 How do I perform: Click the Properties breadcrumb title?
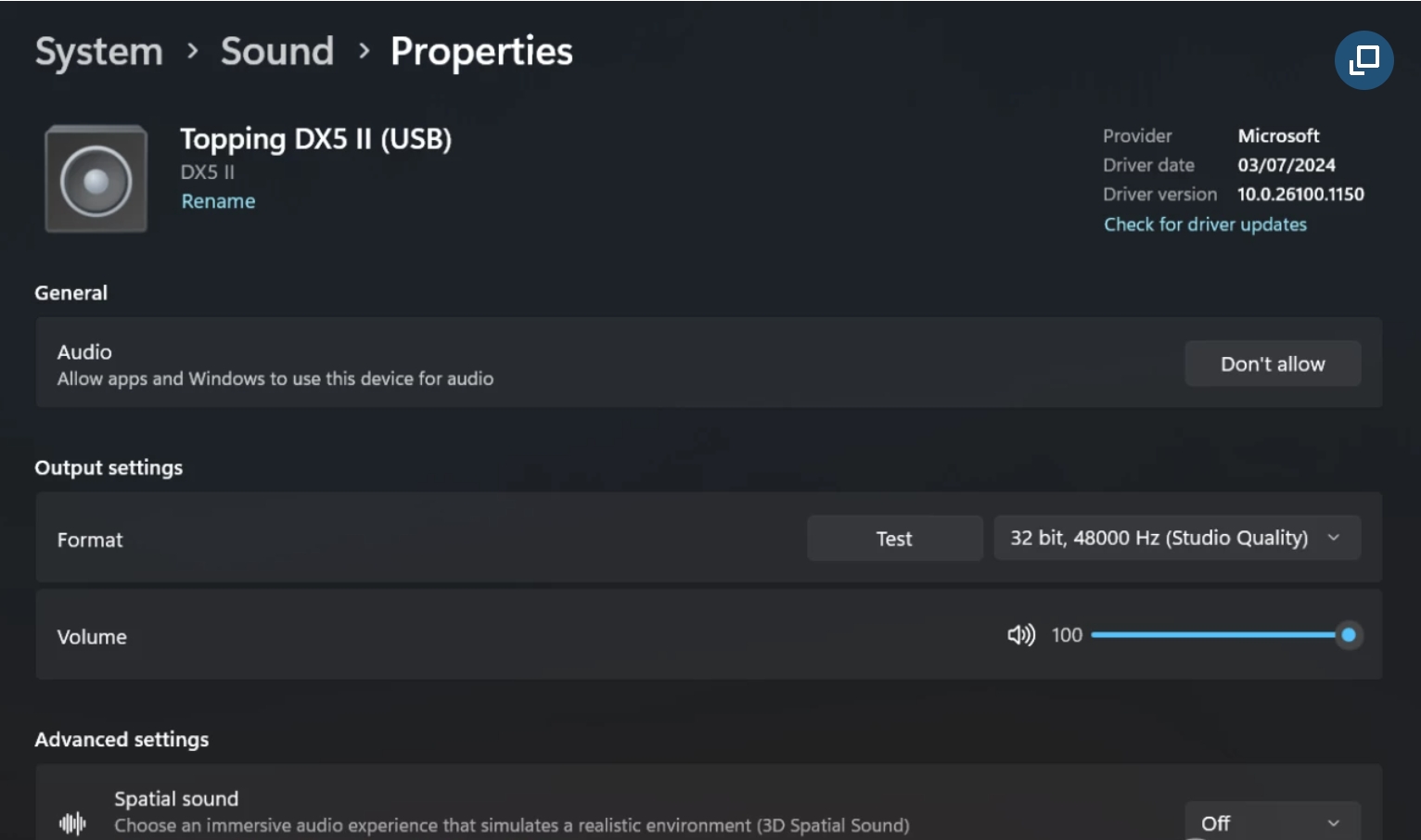pyautogui.click(x=481, y=52)
